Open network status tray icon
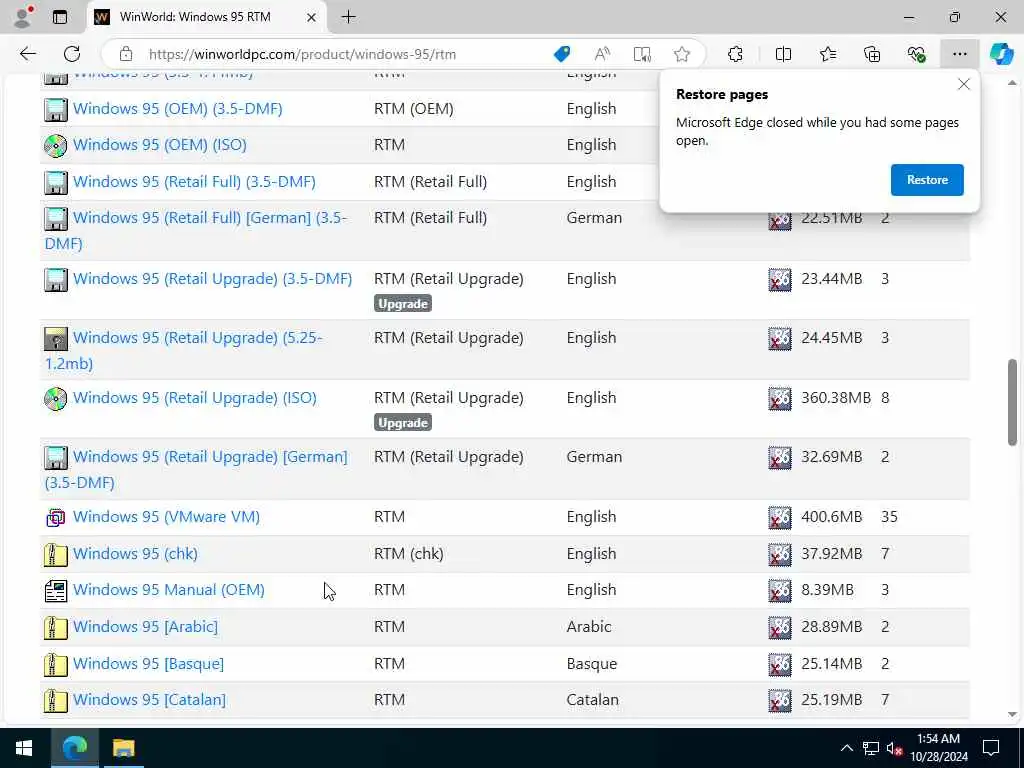 pyautogui.click(x=871, y=748)
